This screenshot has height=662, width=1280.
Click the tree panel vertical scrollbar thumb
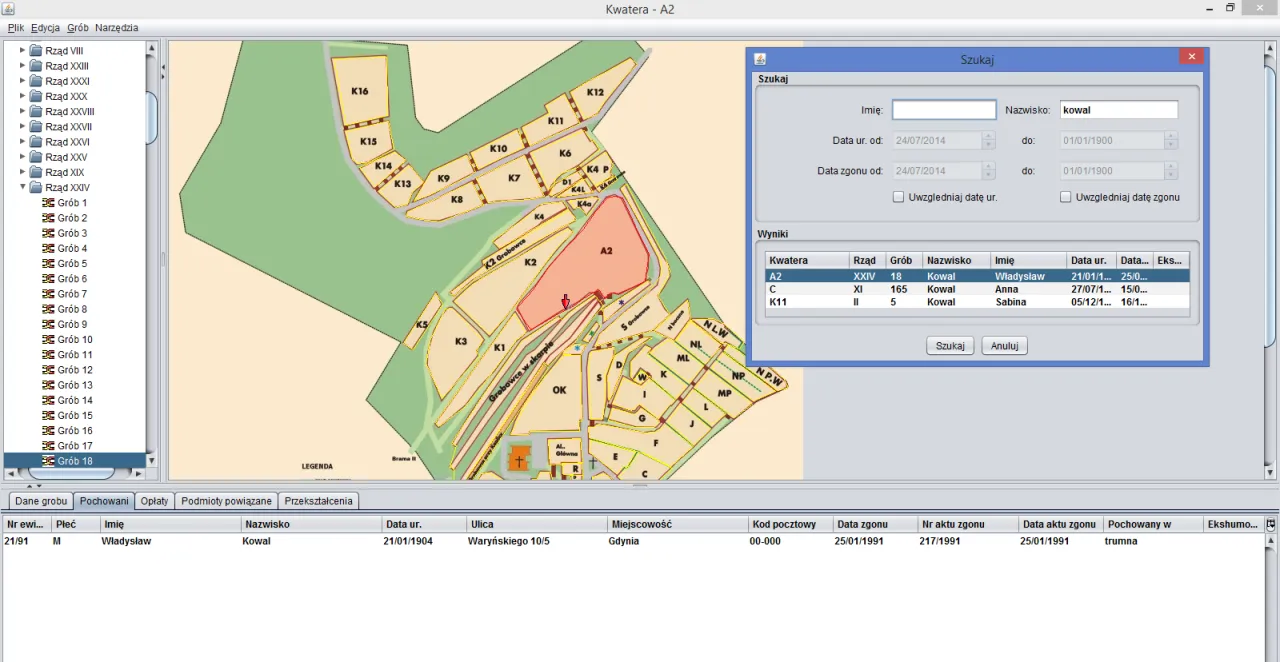click(152, 117)
